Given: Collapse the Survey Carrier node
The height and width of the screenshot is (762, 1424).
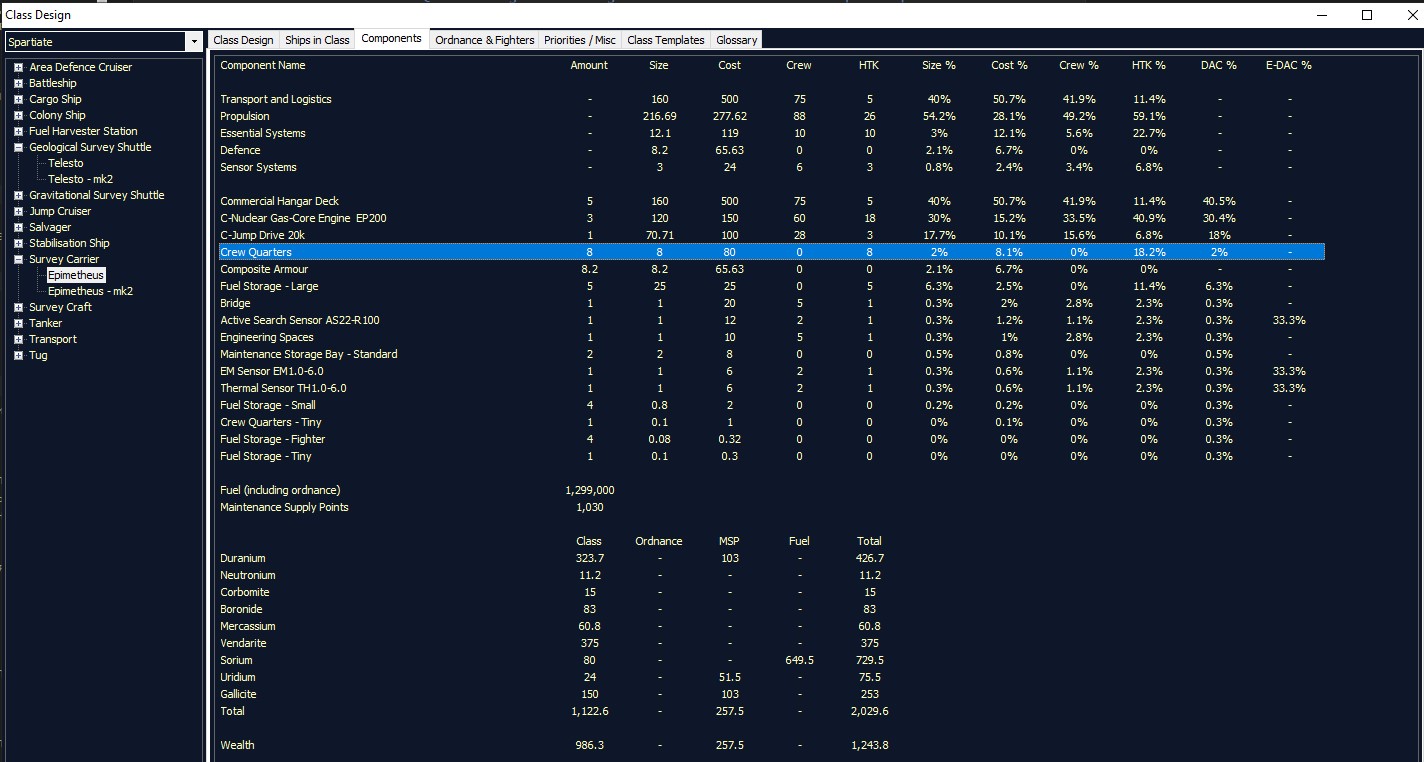Looking at the screenshot, I should tap(18, 259).
